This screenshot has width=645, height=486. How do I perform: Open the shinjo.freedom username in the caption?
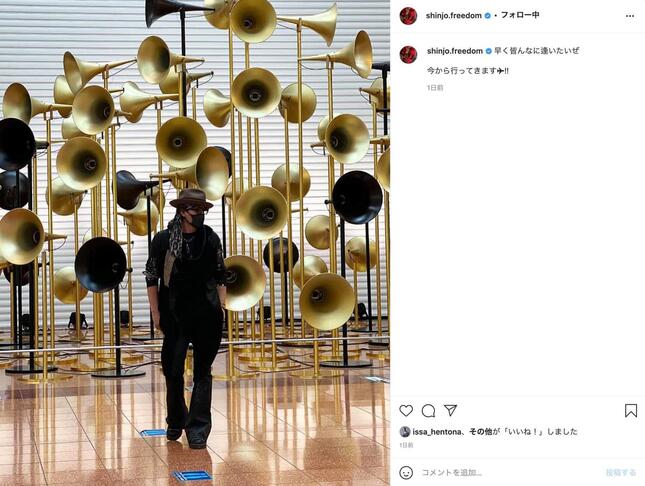pos(455,51)
